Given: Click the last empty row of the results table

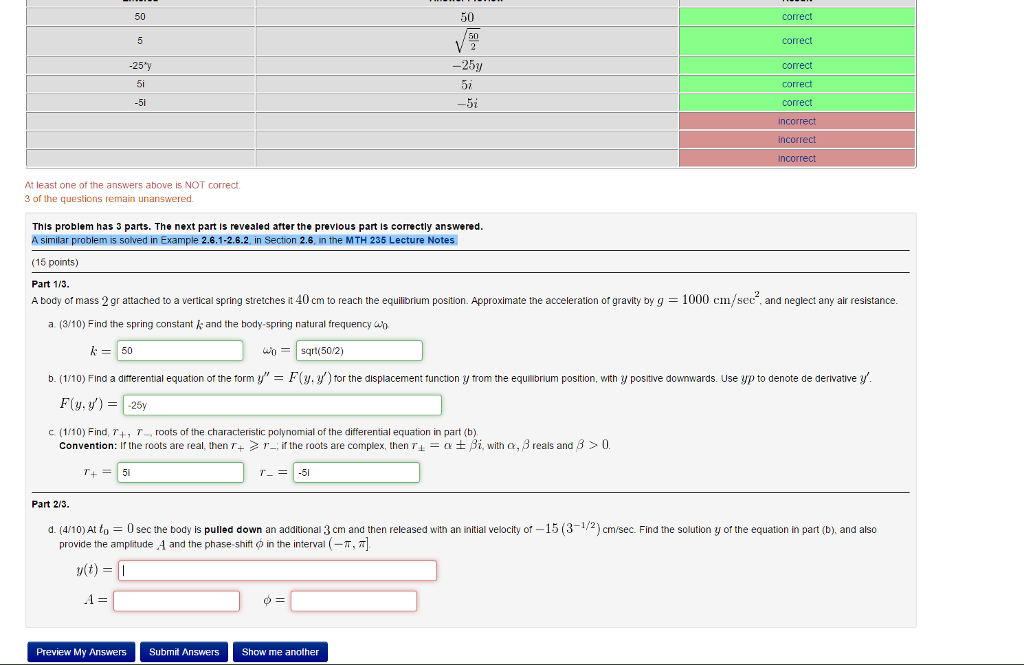Looking at the screenshot, I should [x=467, y=158].
